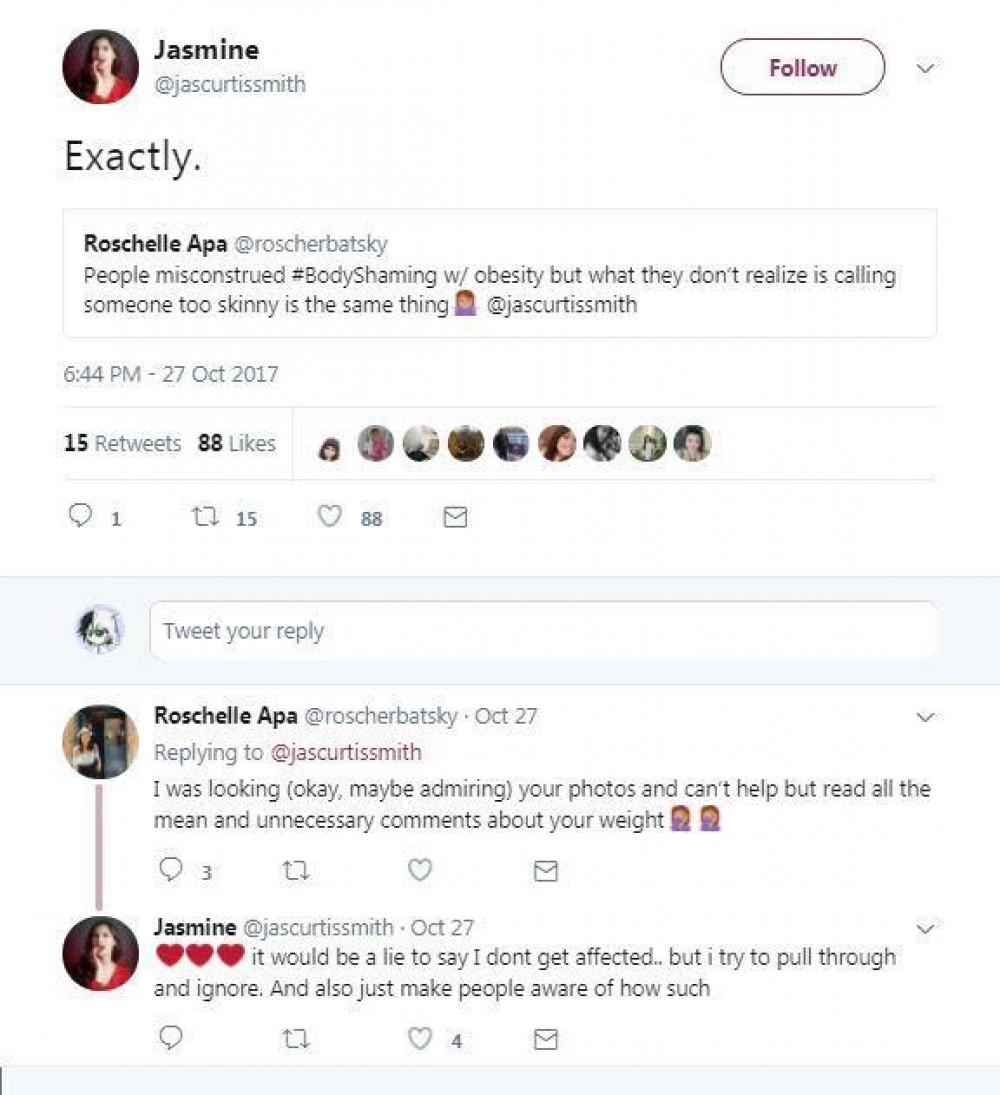Click the direct message envelope under main tweet
1000x1095 pixels.
[455, 517]
